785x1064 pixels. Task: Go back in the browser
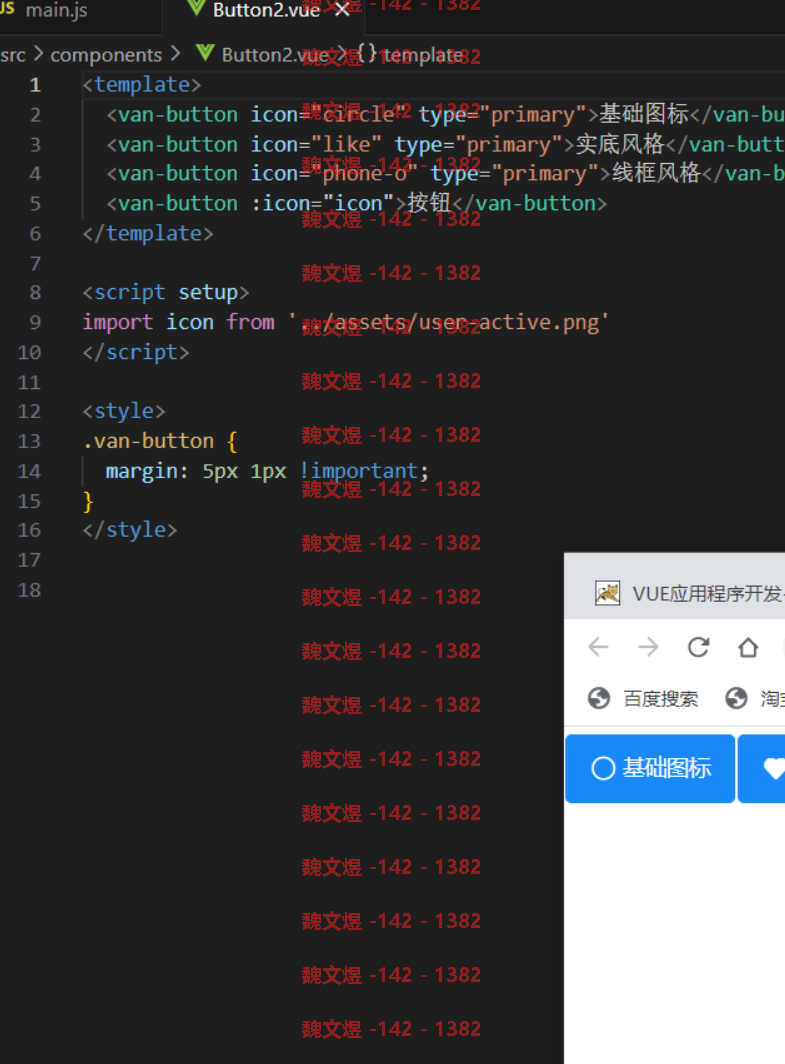[x=598, y=647]
